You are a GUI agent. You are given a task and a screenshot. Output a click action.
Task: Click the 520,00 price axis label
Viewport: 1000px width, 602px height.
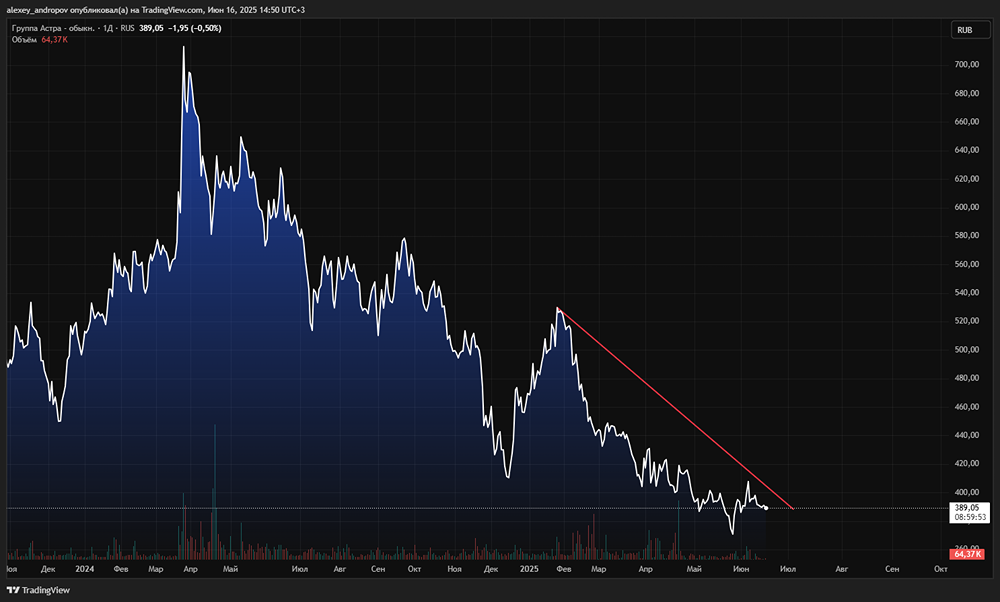point(967,321)
